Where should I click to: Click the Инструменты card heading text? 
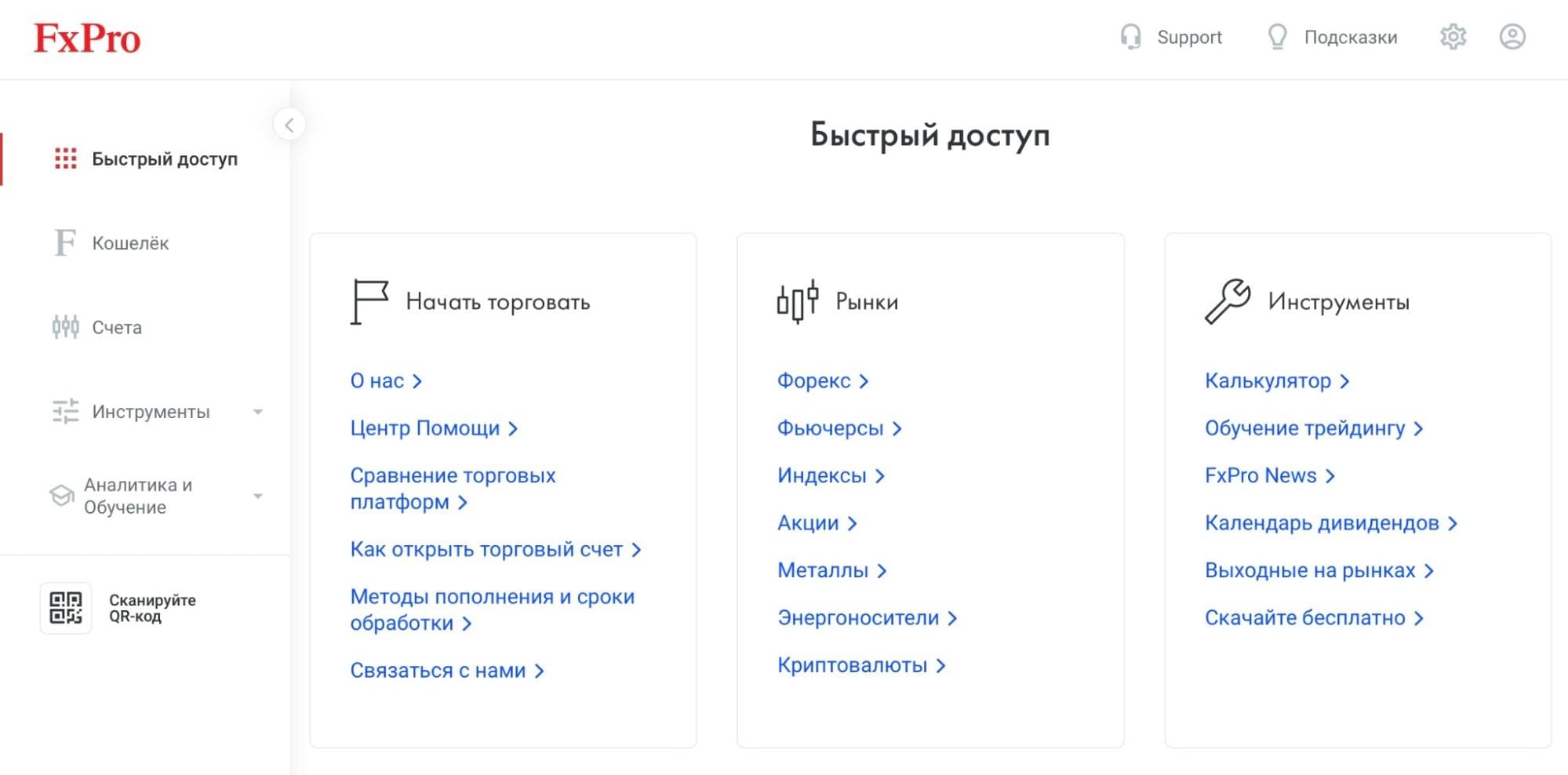(1338, 302)
